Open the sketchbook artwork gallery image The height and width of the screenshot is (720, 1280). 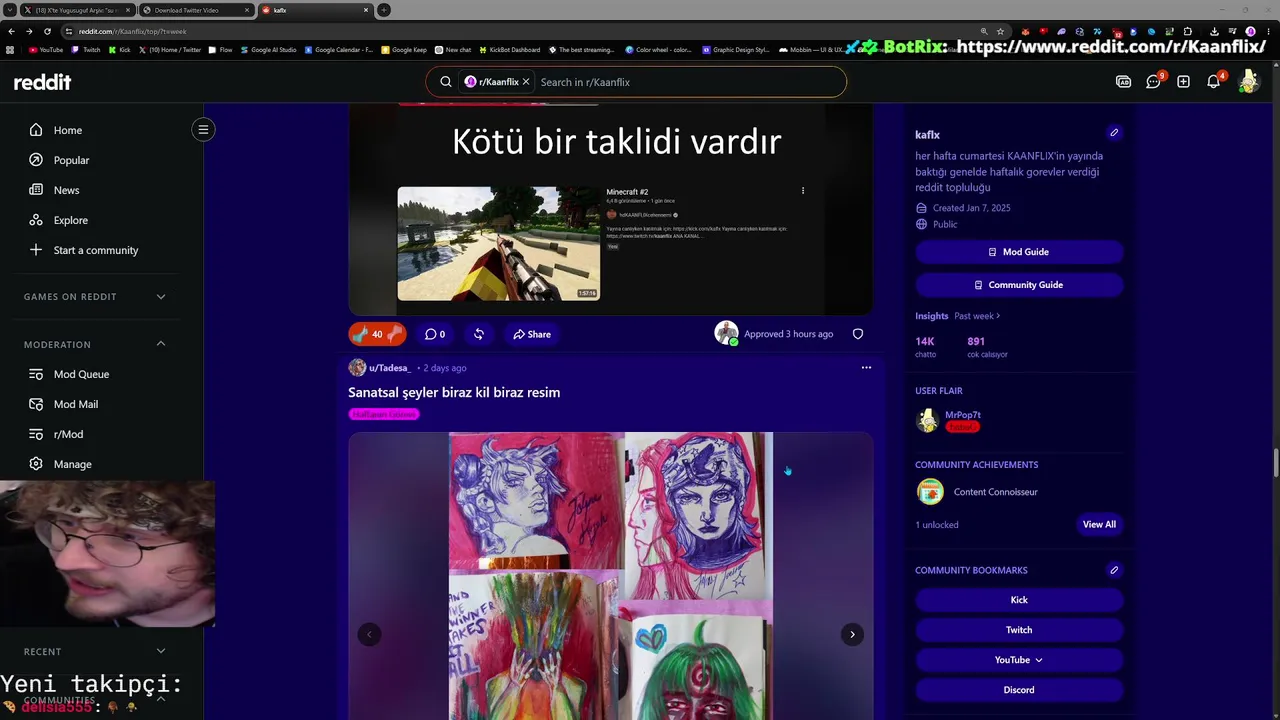611,576
